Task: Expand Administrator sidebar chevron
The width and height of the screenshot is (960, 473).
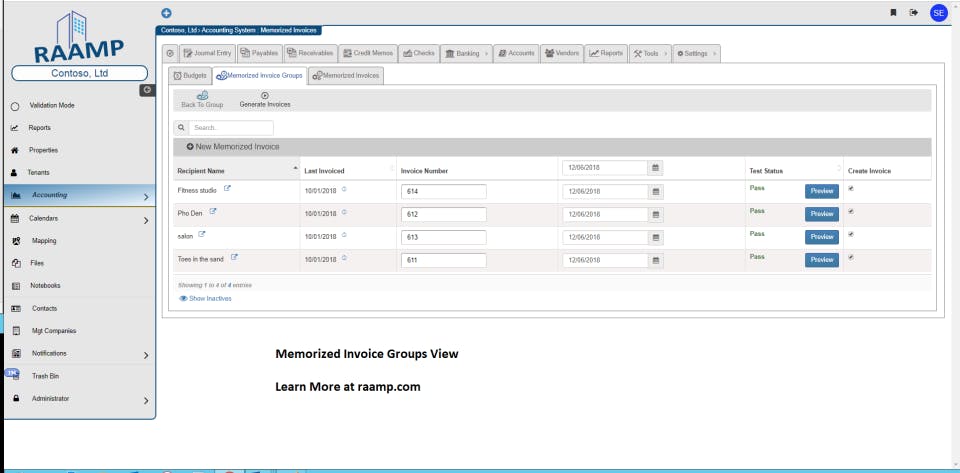Action: point(146,401)
